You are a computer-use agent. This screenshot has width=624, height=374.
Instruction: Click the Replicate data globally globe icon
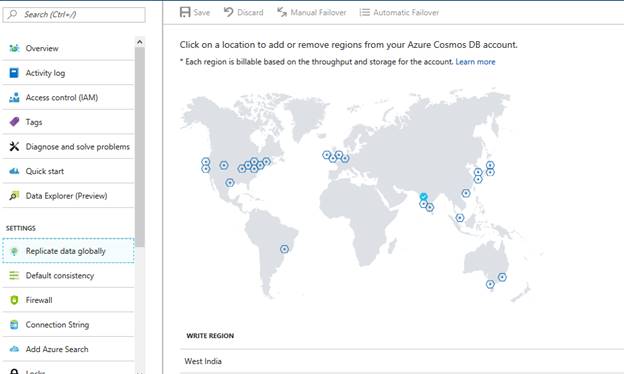(14, 251)
